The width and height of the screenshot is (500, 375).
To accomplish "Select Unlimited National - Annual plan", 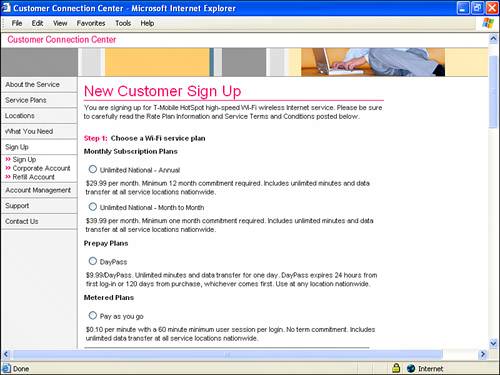I will [93, 169].
